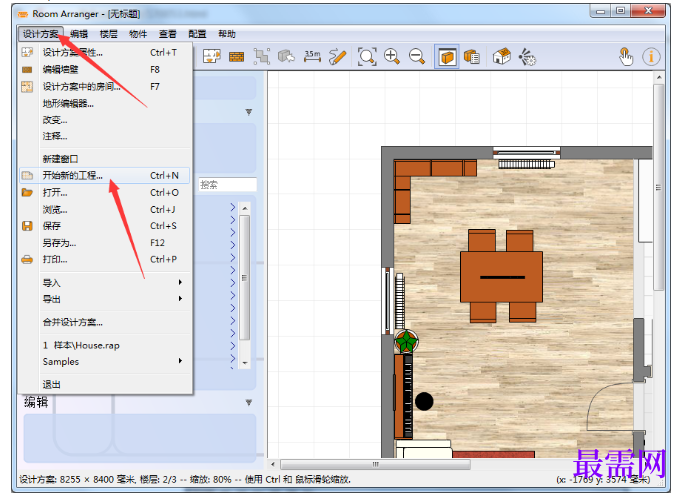Click the zoom out magnifier icon

(x=417, y=57)
